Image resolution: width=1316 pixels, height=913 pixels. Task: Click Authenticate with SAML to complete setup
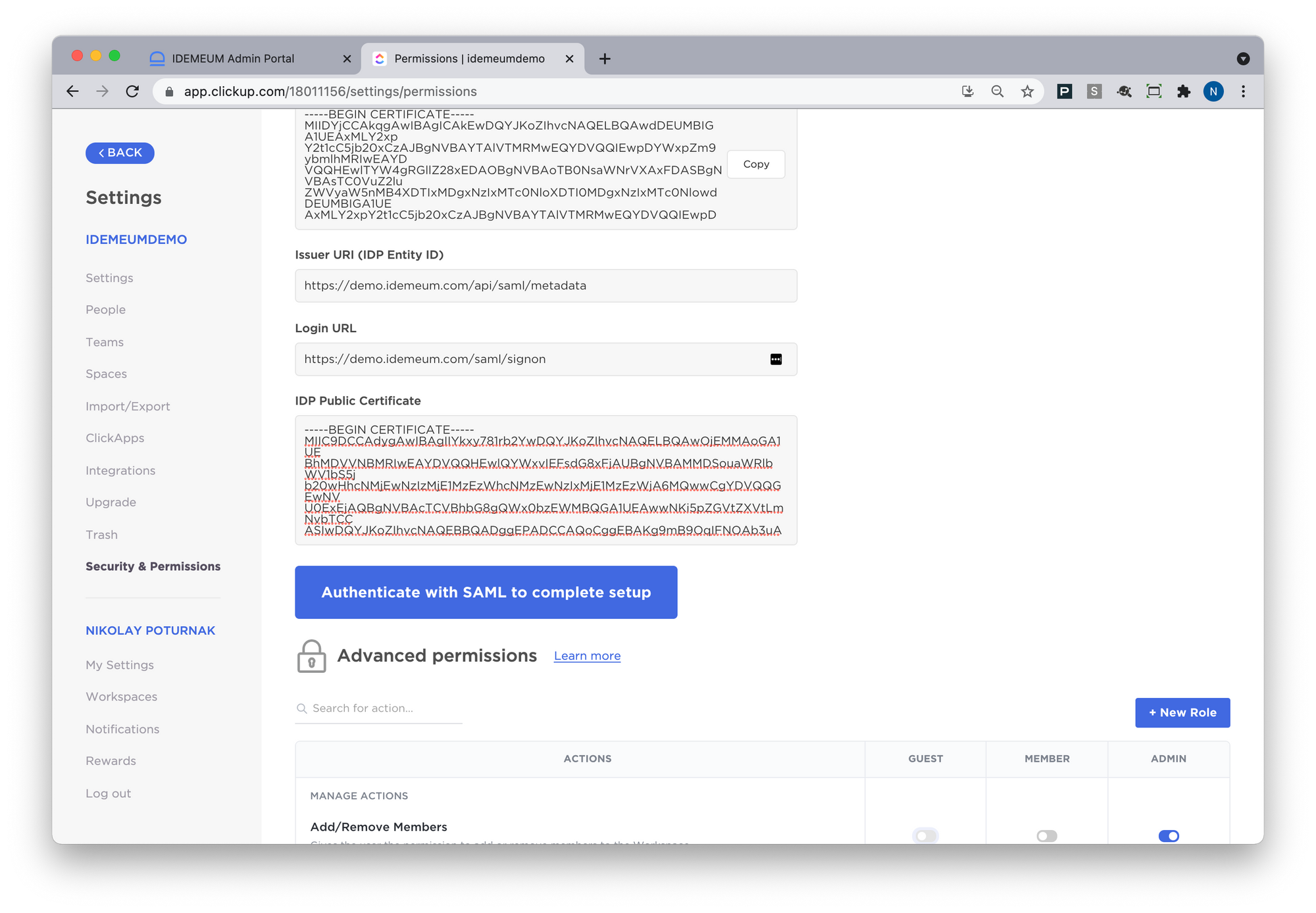[x=486, y=592]
